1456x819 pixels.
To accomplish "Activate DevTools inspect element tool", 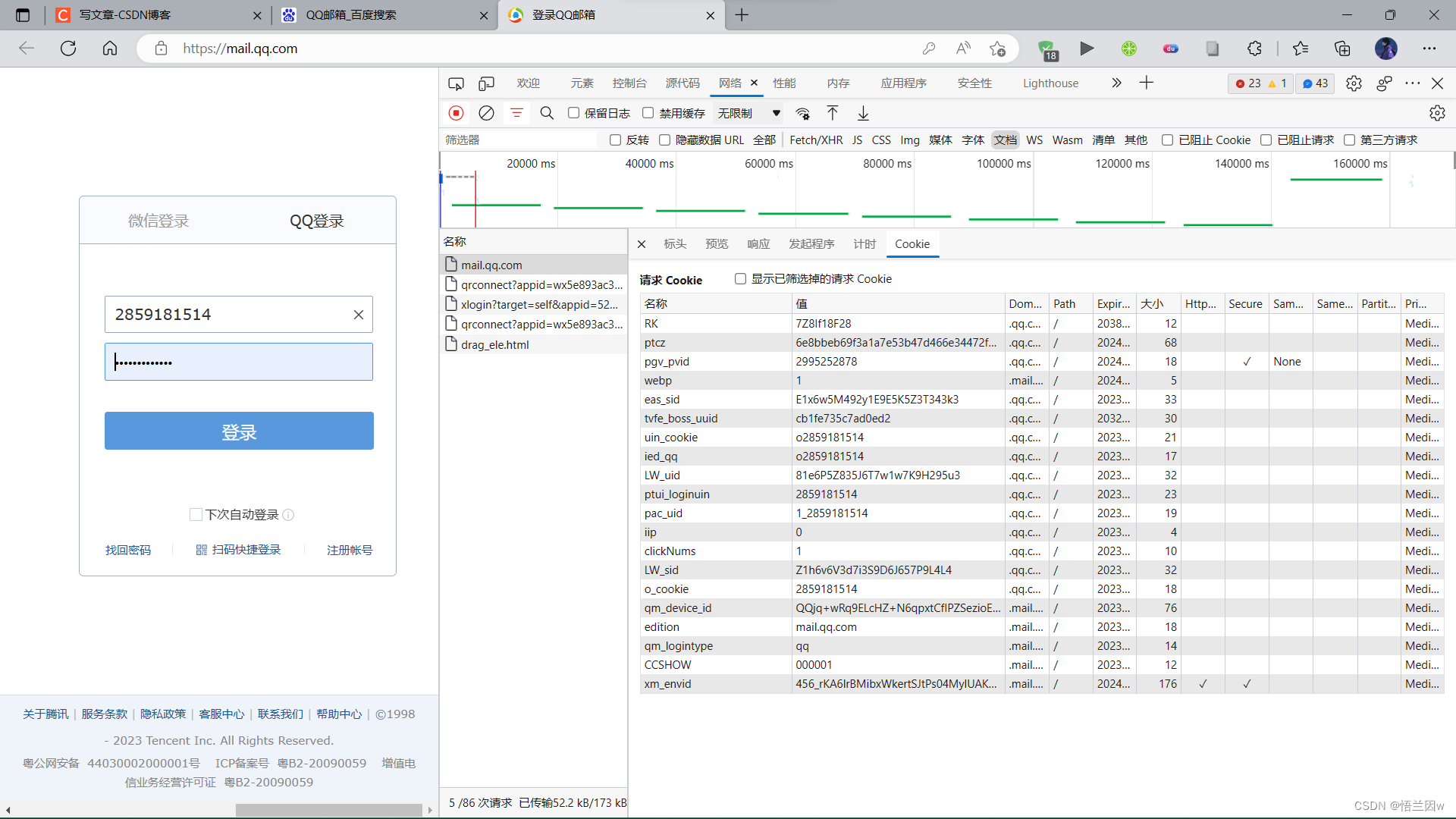I will 456,83.
